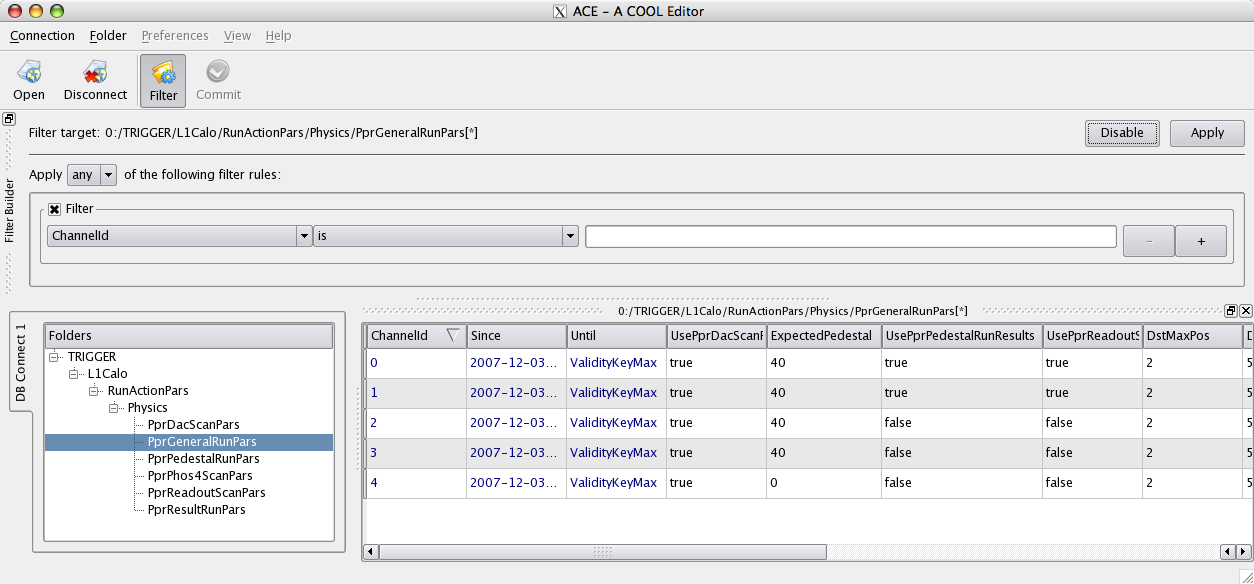Undock the Filter Builder panel icon
Screen dimensions: 1254x584
(x=9, y=118)
